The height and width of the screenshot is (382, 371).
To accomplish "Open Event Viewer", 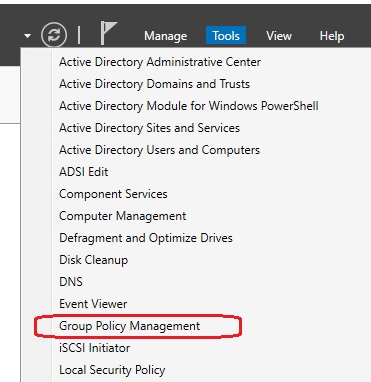I will tap(93, 304).
